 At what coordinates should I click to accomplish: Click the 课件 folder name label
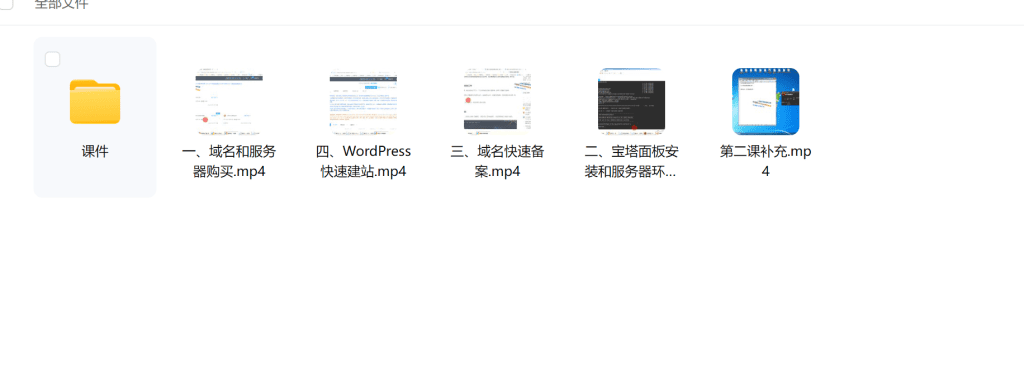(x=95, y=151)
